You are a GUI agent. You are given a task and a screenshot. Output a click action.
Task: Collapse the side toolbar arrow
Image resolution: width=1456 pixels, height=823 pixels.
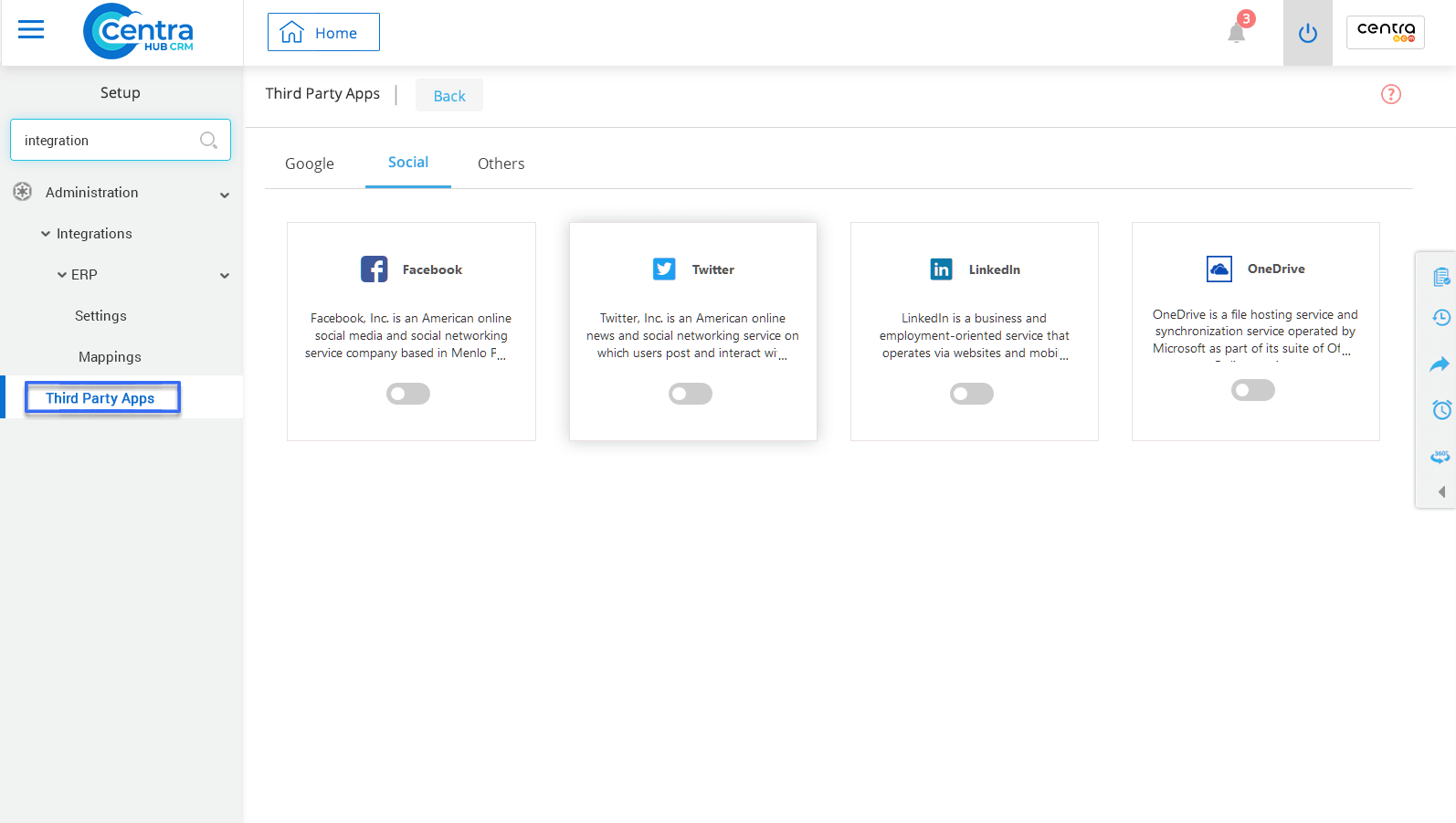[1441, 491]
